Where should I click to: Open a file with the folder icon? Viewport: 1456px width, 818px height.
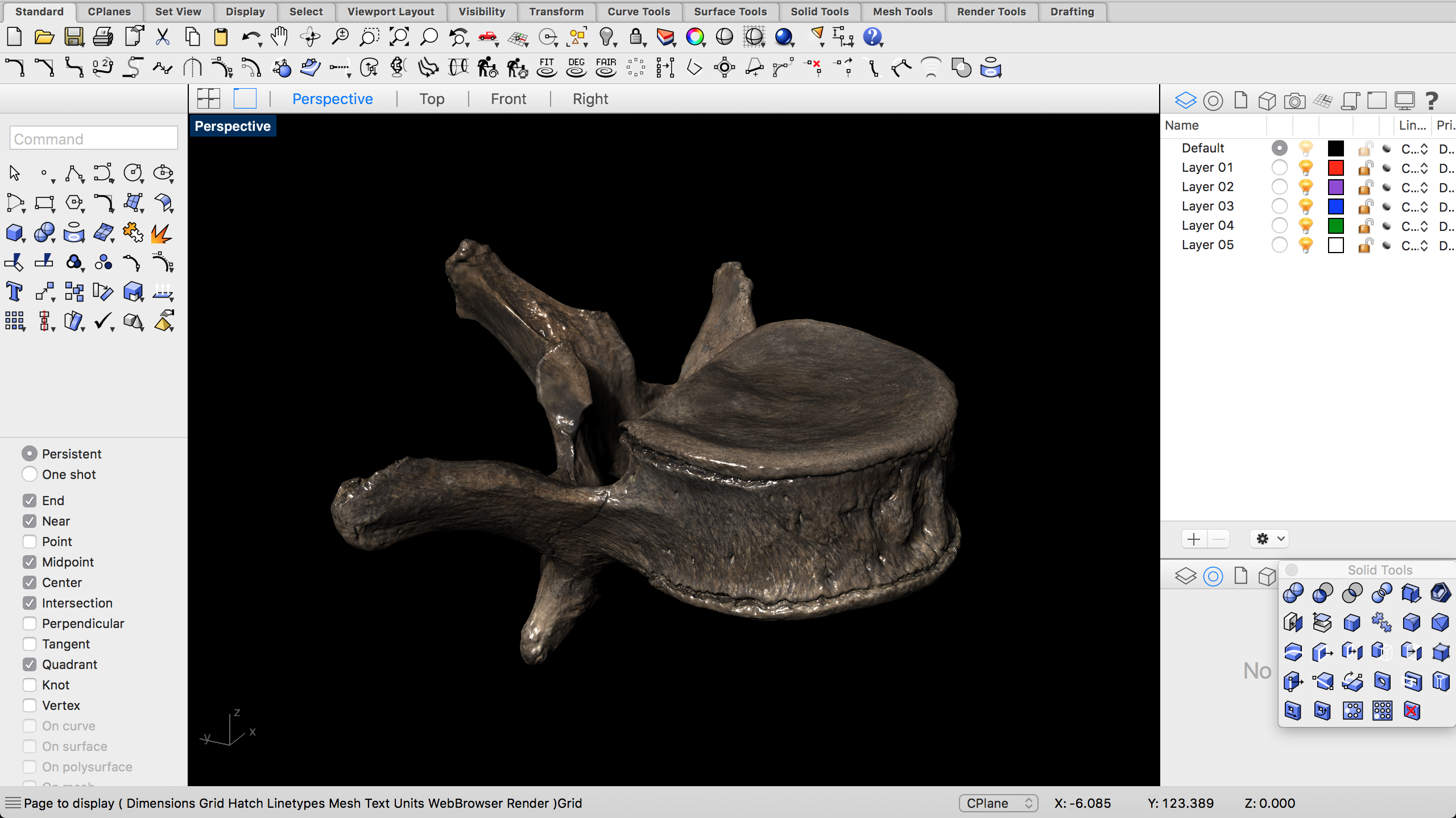click(44, 38)
